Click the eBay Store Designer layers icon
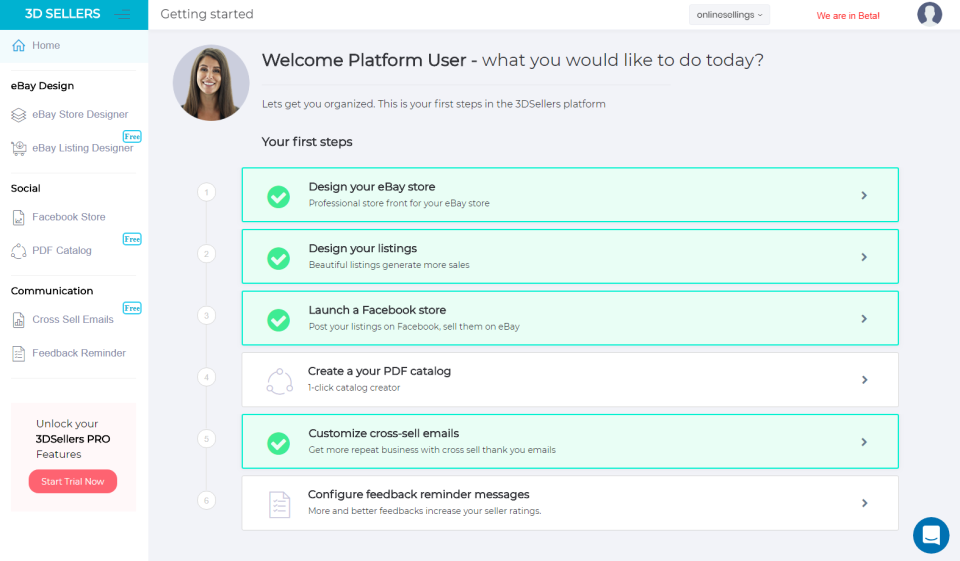Screen dimensions: 960x561 click(x=18, y=115)
